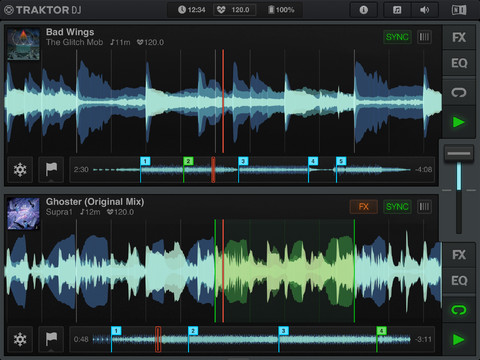Tap the cue flag icon on Ghoster deck
480x360 pixels.
(51, 339)
